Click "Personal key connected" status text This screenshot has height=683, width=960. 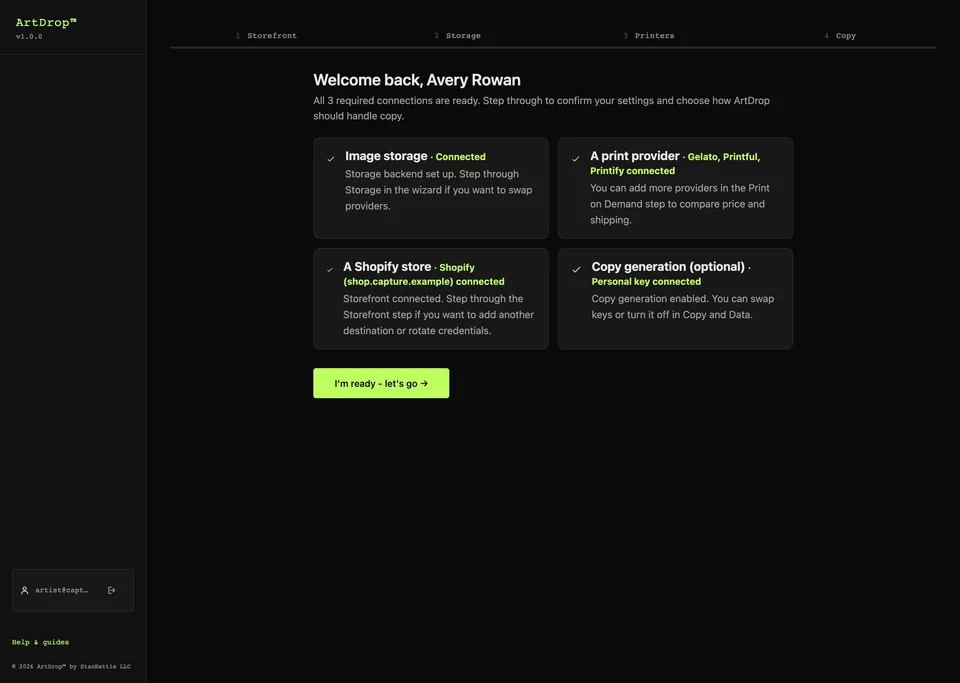tap(646, 282)
